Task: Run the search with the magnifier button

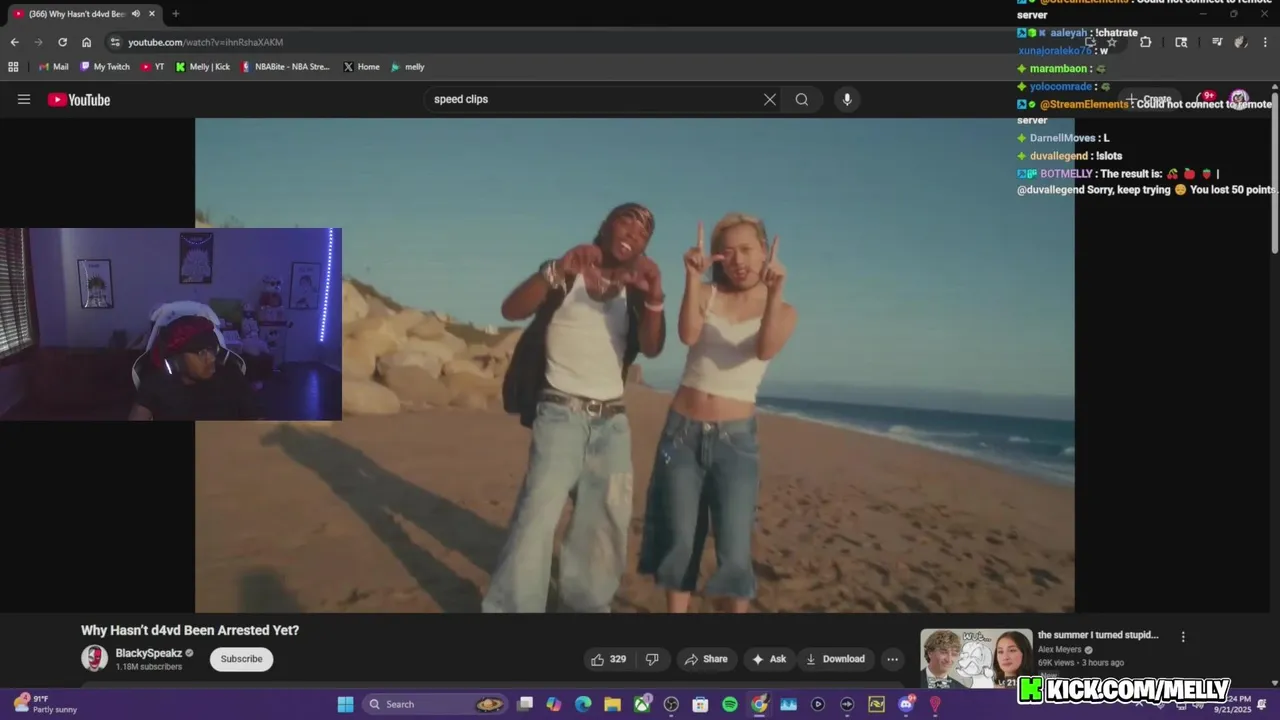Action: (802, 99)
